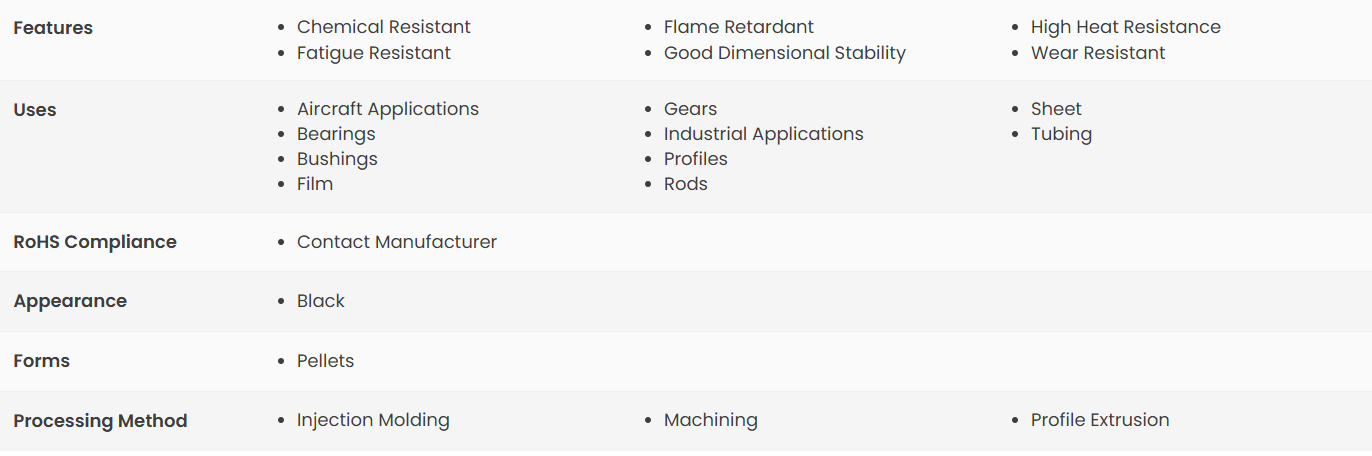This screenshot has width=1372, height=456.
Task: Click the Flame Retardant feature
Action: pos(739,27)
